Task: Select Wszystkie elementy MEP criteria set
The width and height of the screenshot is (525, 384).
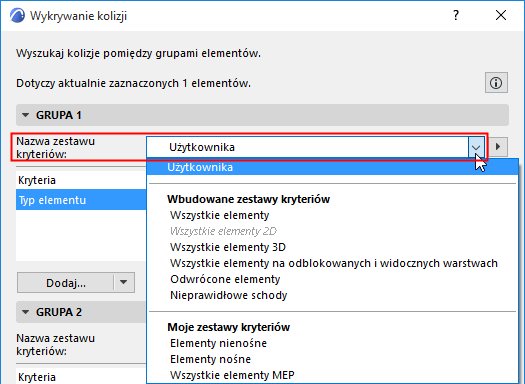Action: [232, 375]
